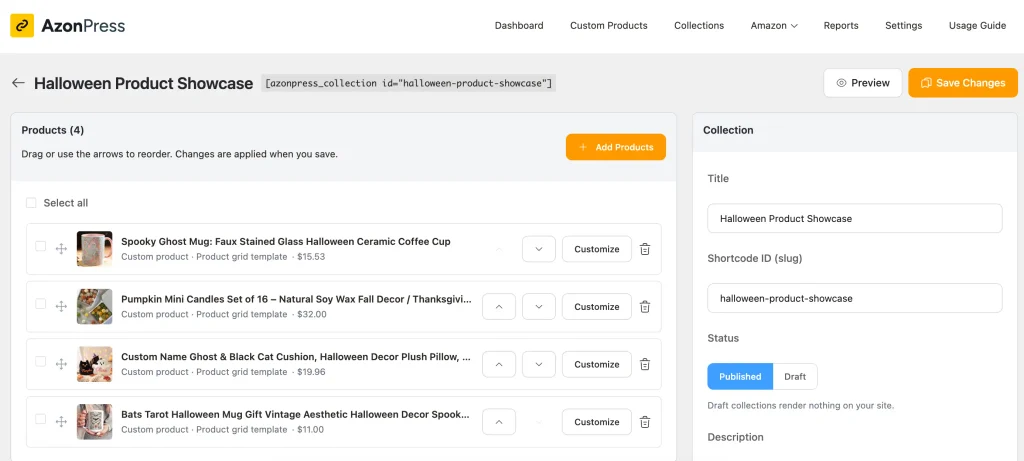This screenshot has height=461, width=1024.
Task: Click the AzonPress logo icon
Action: (22, 26)
